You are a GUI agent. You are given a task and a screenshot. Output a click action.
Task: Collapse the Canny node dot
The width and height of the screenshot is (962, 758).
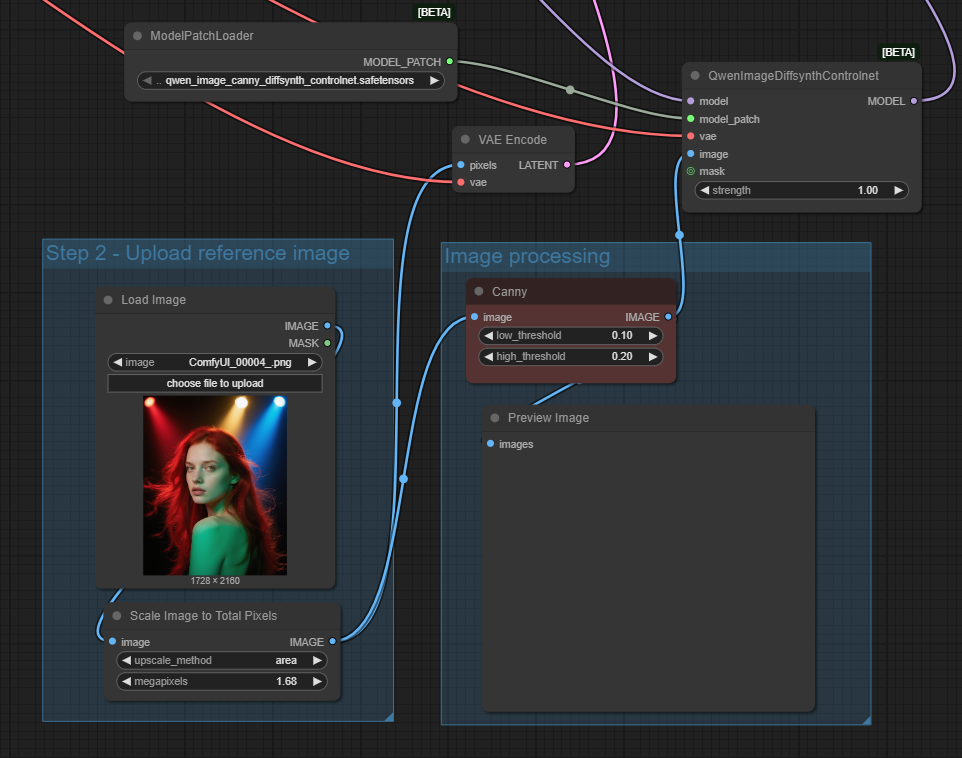[x=479, y=292]
